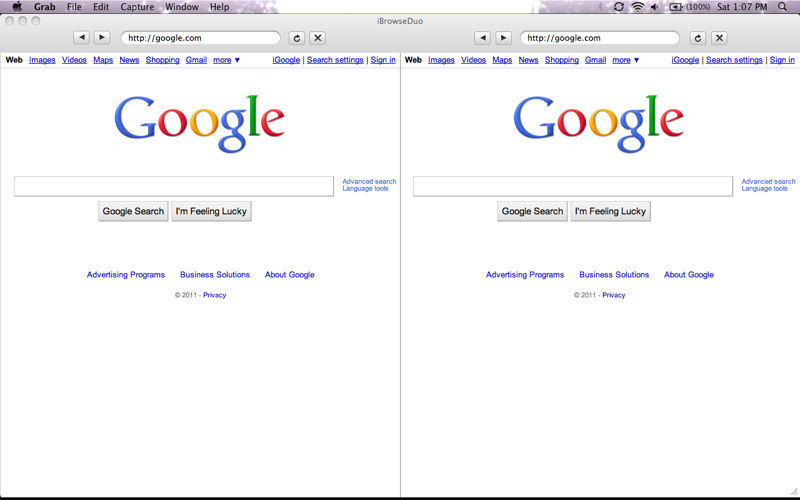Open the File menu
This screenshot has height=500, width=800.
74,7
